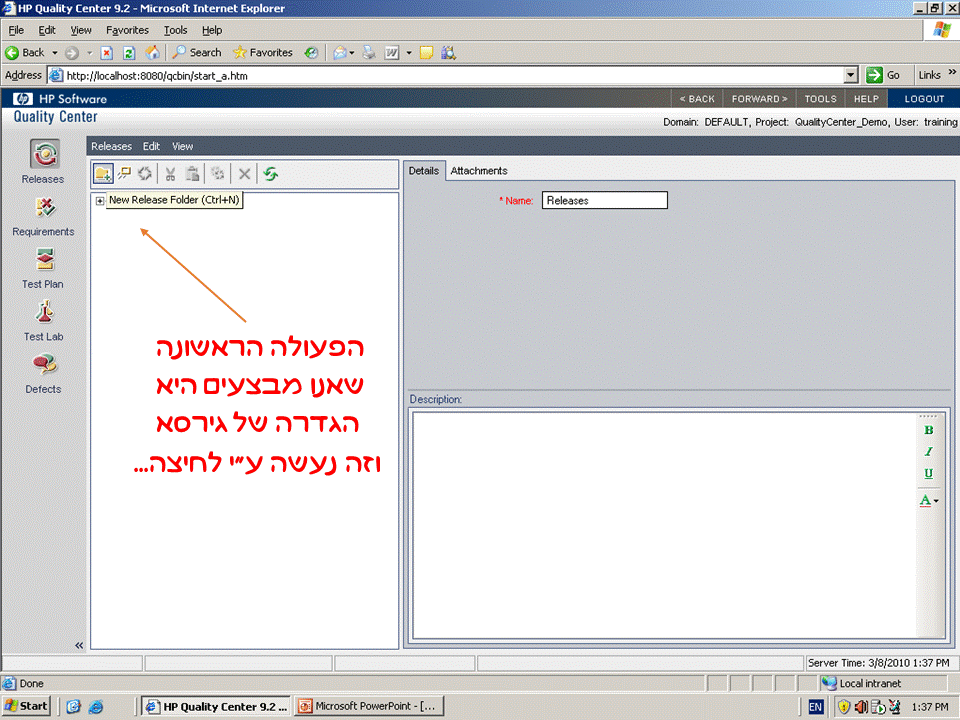Open the Test Lab module

click(x=43, y=321)
